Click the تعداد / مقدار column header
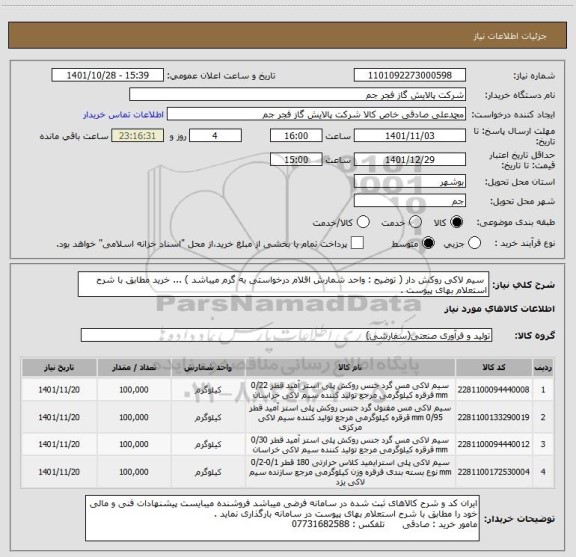The height and width of the screenshot is (557, 576). 134,367
